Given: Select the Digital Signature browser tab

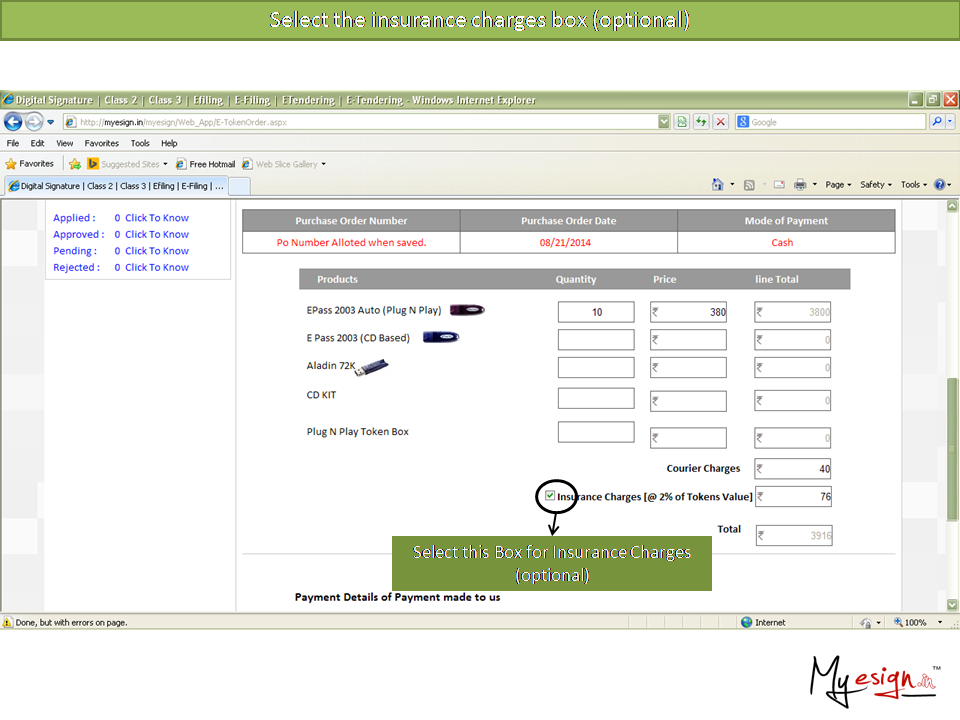Looking at the screenshot, I should tap(115, 186).
